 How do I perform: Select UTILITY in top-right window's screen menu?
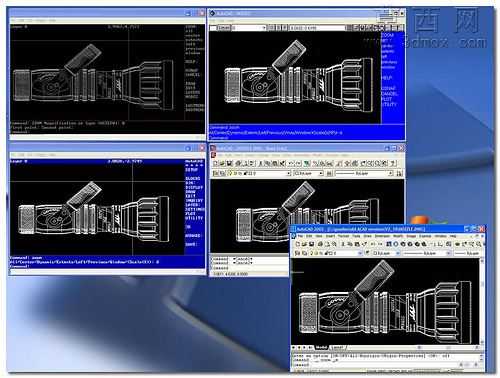tap(389, 104)
